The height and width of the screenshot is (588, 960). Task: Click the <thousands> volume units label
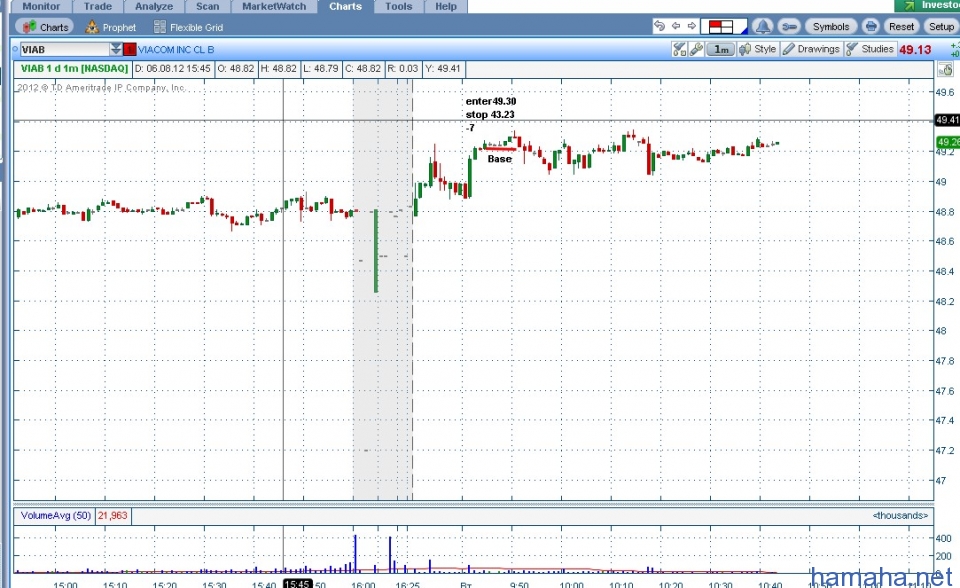900,516
